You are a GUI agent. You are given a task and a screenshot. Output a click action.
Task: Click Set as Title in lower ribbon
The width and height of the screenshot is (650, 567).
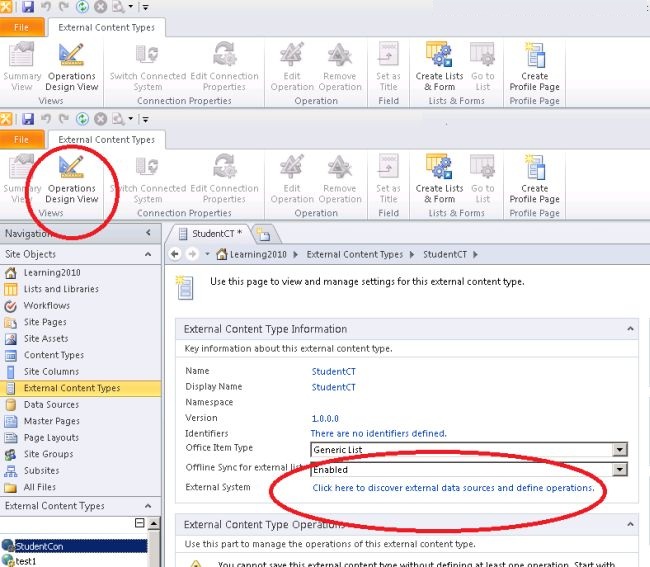388,179
